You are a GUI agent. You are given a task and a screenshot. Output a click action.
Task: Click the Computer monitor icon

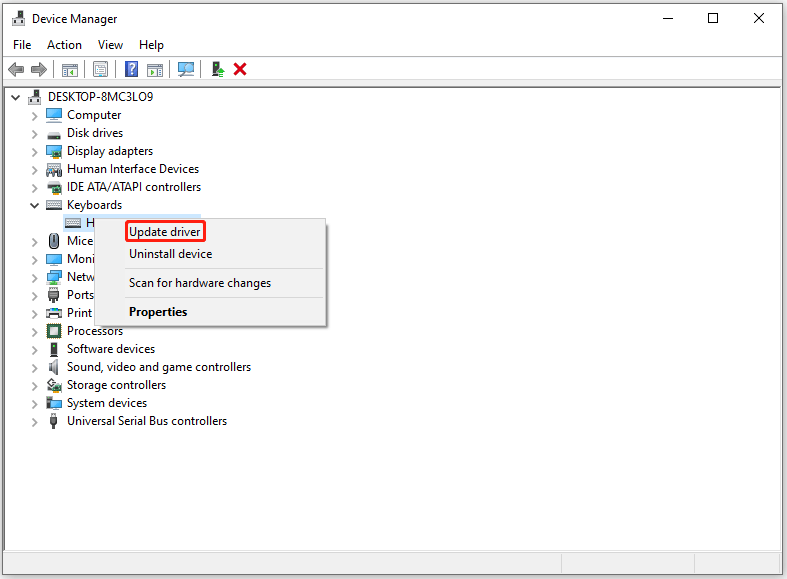point(54,115)
